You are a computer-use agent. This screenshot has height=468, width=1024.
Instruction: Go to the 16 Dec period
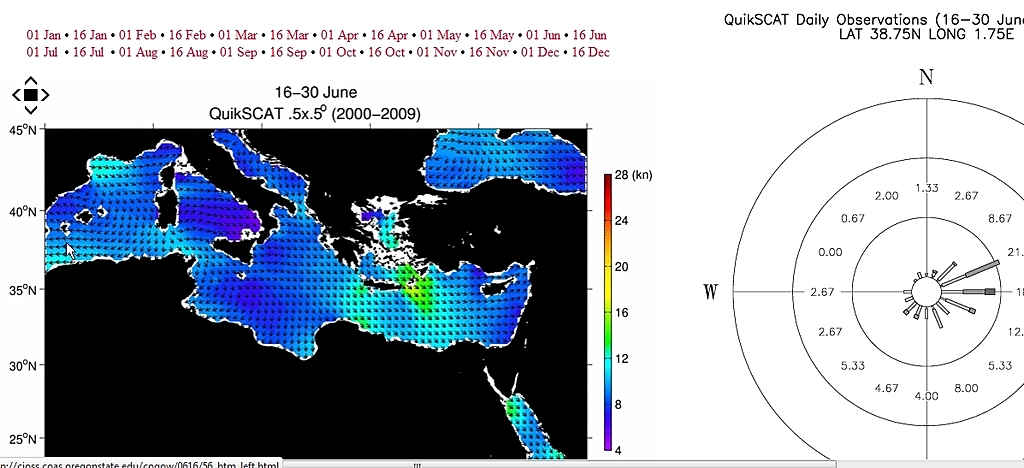[x=590, y=52]
